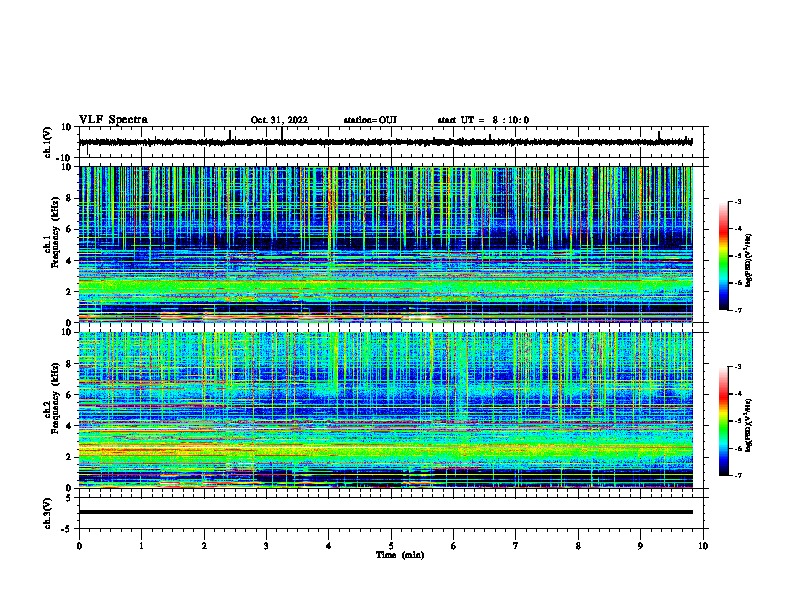
Task: Click the "-3" tick on ch.1 color bar
Action: pos(738,202)
